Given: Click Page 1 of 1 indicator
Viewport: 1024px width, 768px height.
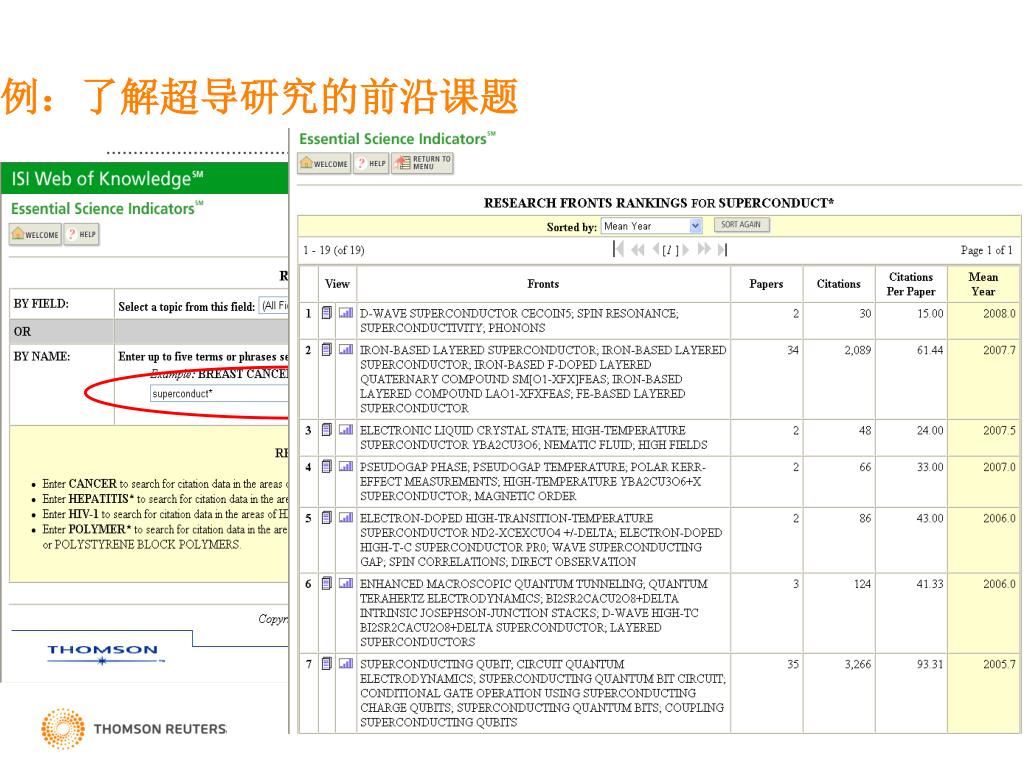Looking at the screenshot, I should (x=986, y=250).
